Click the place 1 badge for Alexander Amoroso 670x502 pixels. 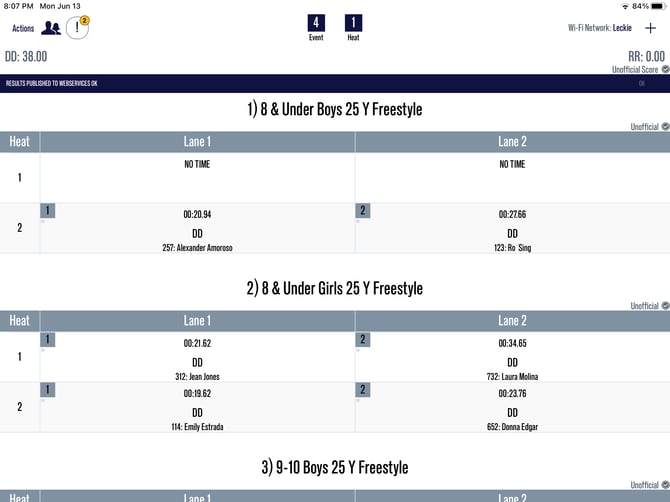point(47,211)
